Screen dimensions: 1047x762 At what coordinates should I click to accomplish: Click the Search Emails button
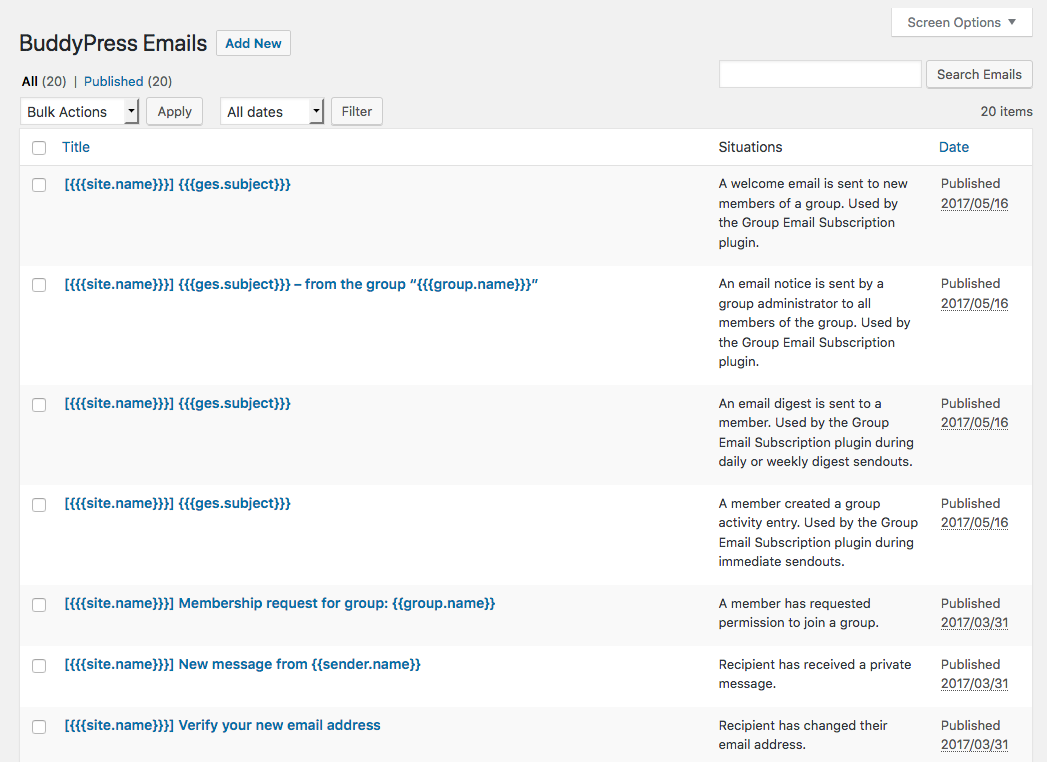click(979, 74)
